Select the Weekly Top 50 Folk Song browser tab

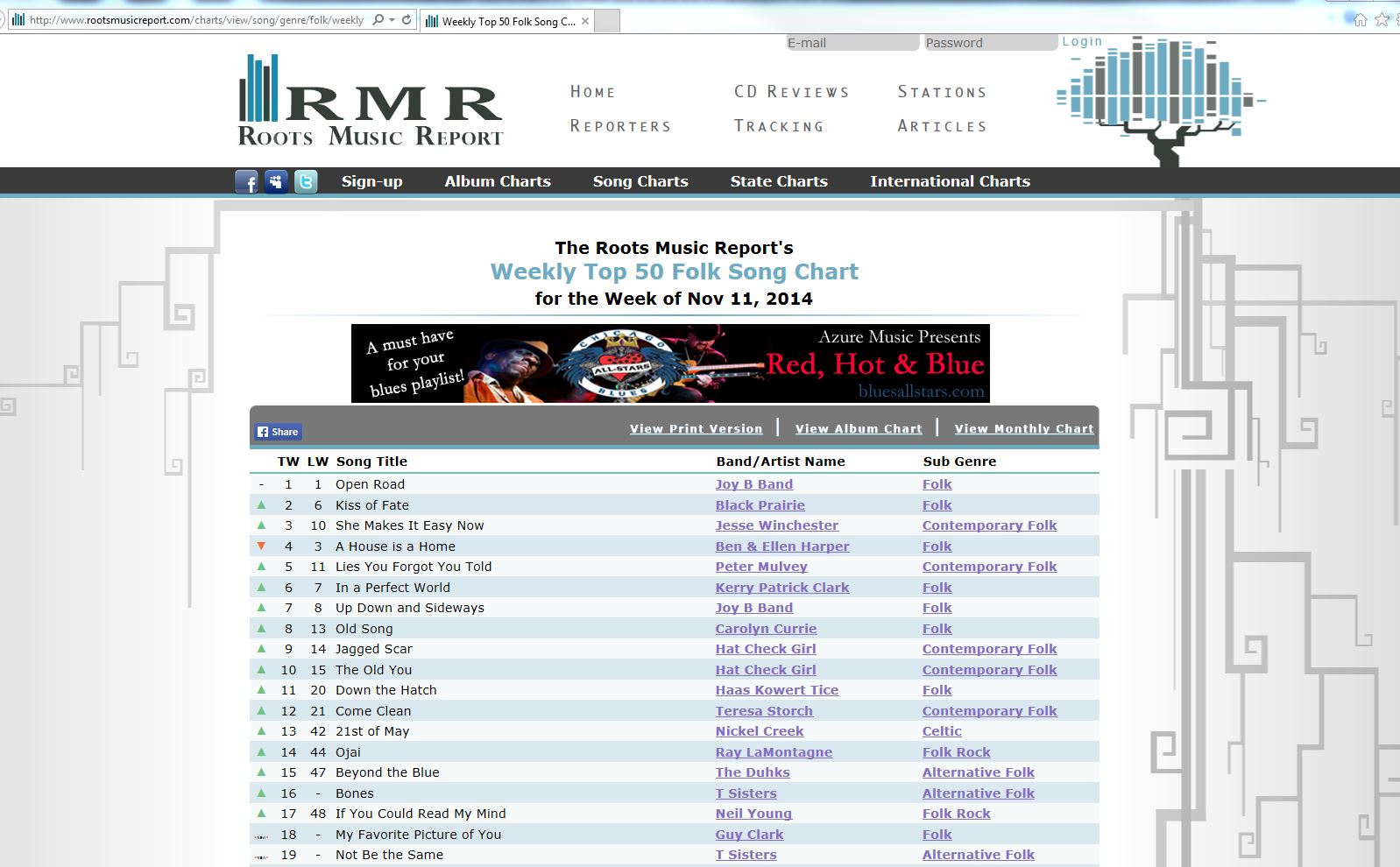506,21
